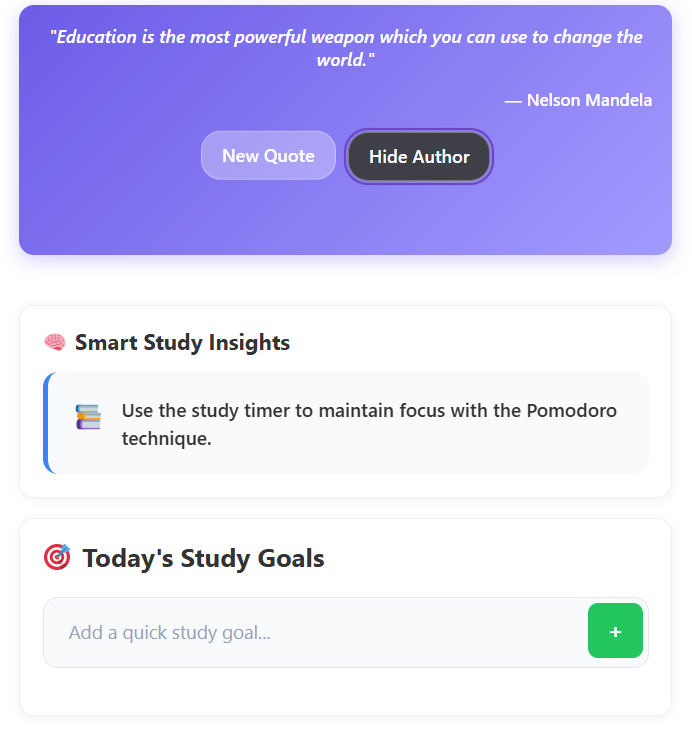Click blank space below the goal input
692x734 pixels.
[x=346, y=691]
